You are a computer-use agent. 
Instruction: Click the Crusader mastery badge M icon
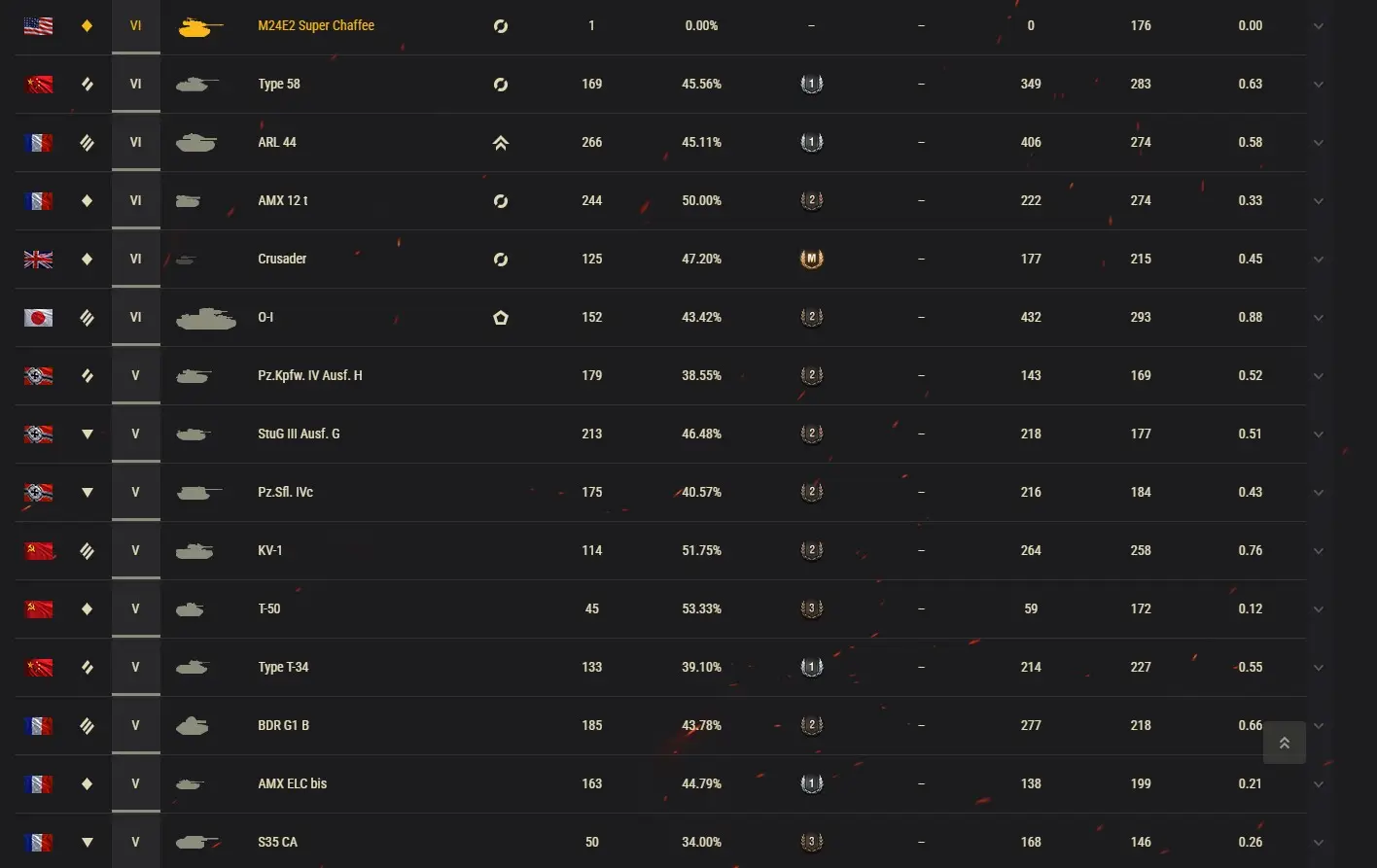(x=811, y=259)
